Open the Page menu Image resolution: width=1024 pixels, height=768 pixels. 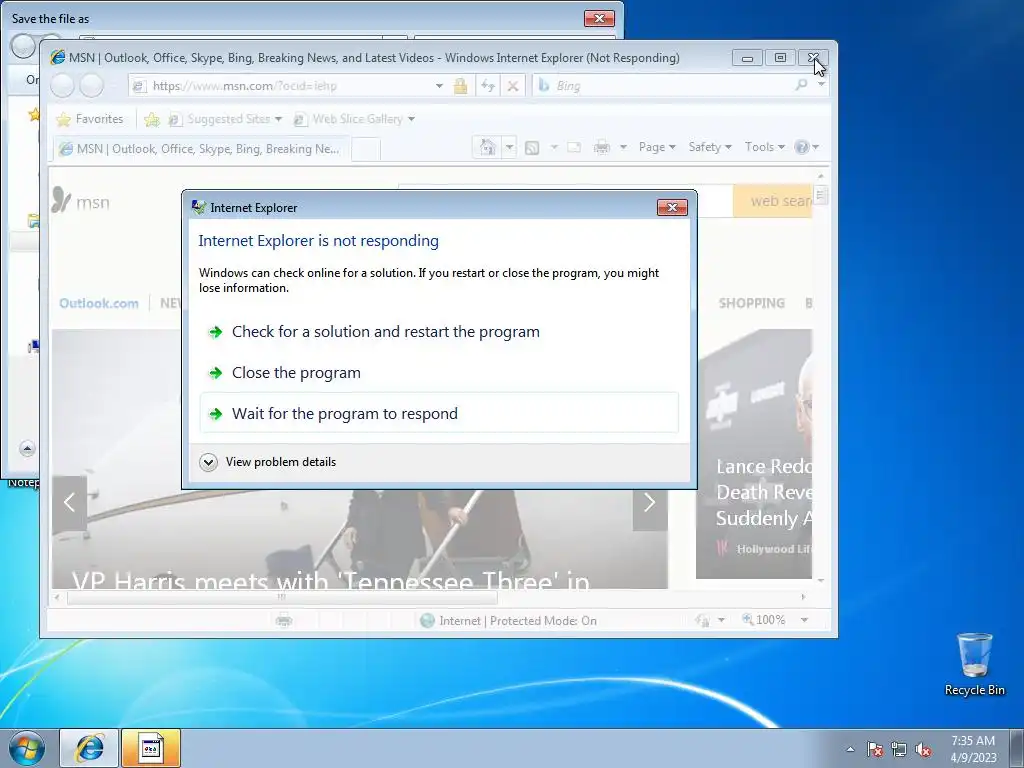tap(657, 147)
